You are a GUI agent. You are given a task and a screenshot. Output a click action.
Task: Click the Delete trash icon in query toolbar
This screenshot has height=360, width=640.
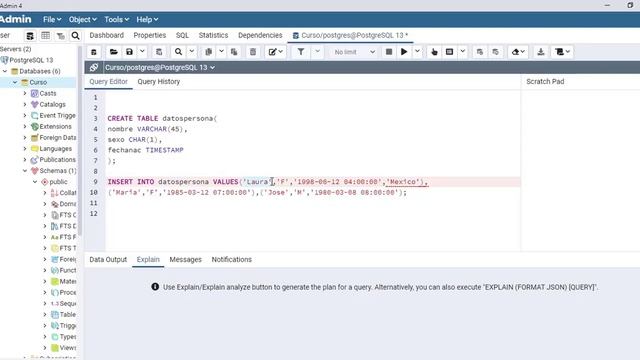(253, 52)
